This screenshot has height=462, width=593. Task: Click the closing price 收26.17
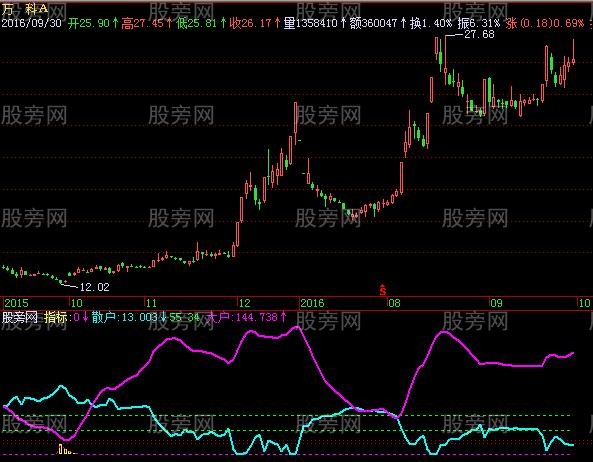pyautogui.click(x=255, y=23)
